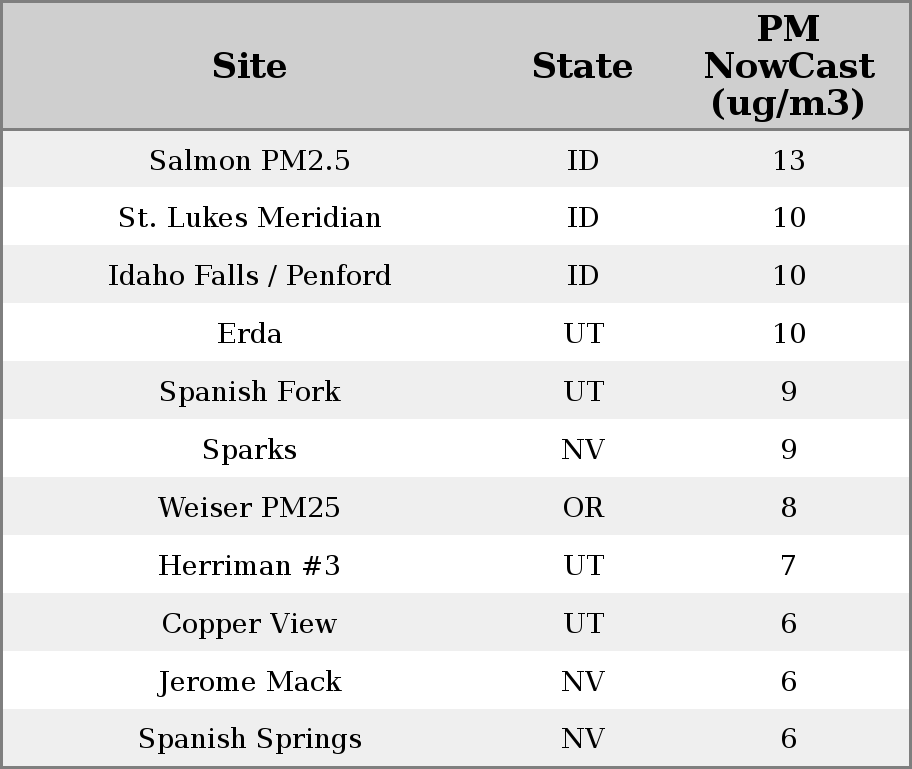Click the Site column header

click(x=249, y=66)
